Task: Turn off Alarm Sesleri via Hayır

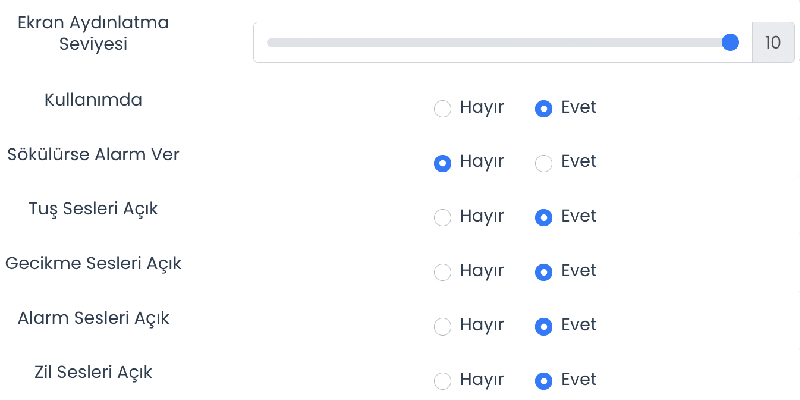Action: 442,327
